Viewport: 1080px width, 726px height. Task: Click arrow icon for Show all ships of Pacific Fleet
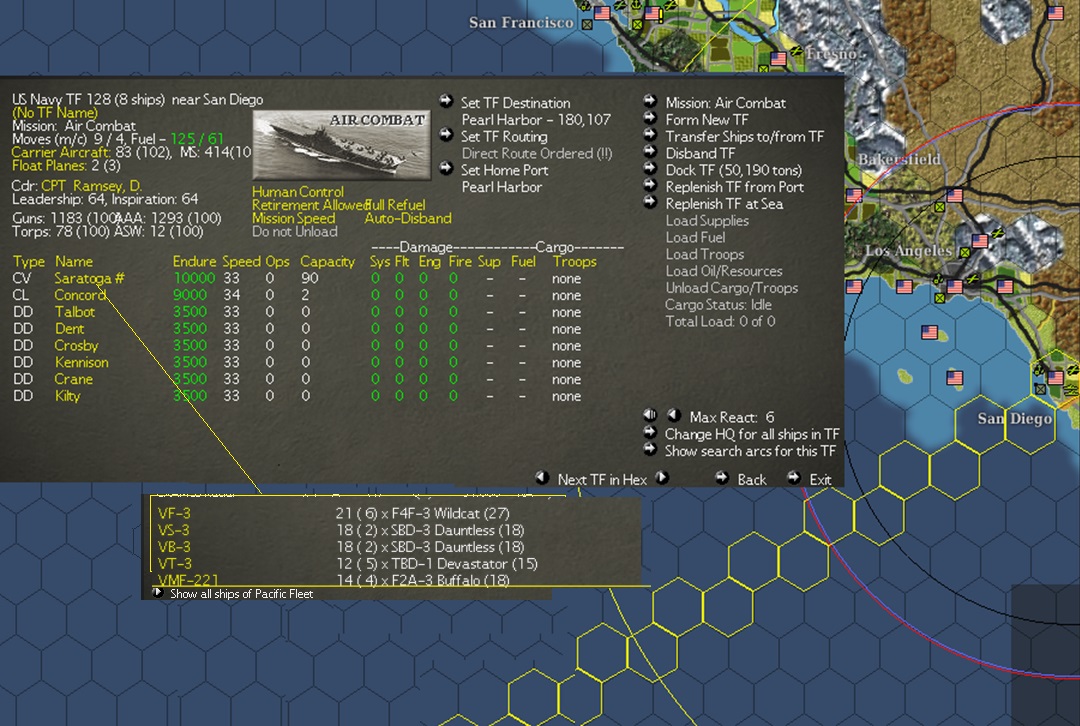[158, 592]
